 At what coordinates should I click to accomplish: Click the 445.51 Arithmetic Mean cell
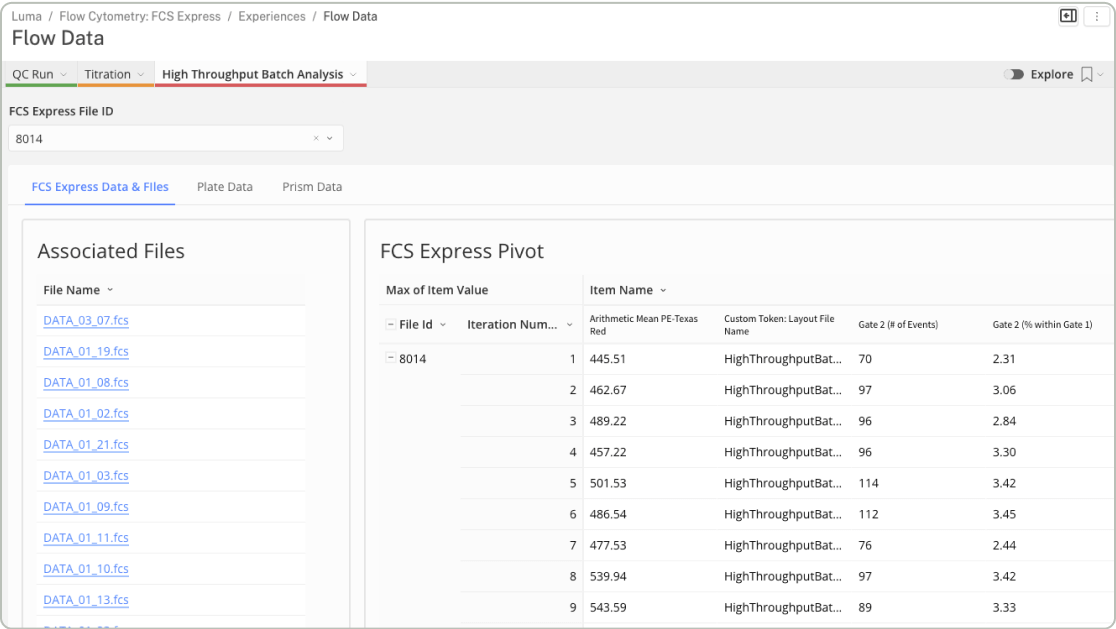(608, 359)
